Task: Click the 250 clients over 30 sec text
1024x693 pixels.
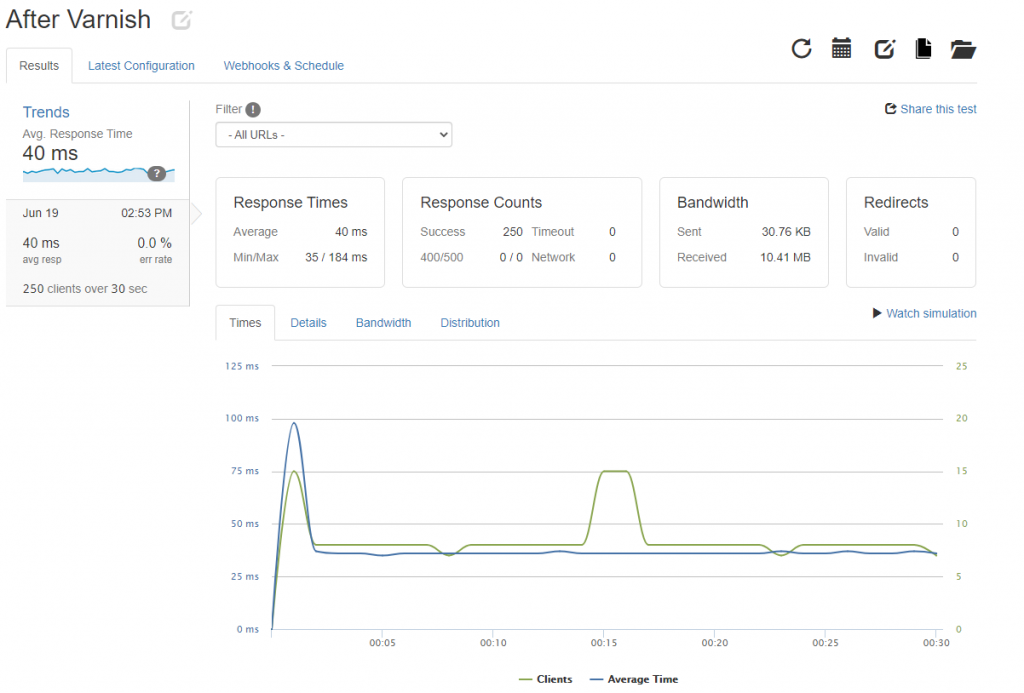Action: pos(85,289)
